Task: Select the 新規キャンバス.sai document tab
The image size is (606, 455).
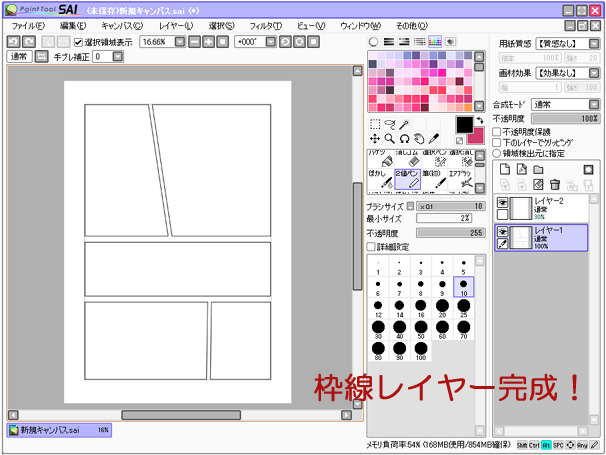Action: click(59, 430)
